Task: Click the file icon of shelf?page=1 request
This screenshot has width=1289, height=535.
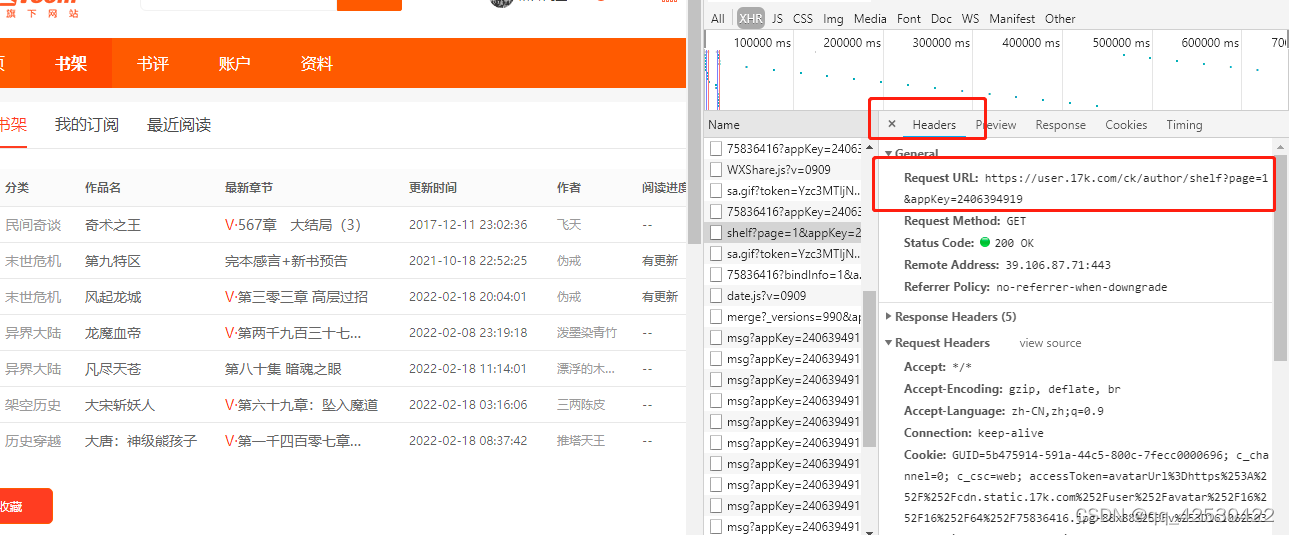Action: tap(716, 232)
